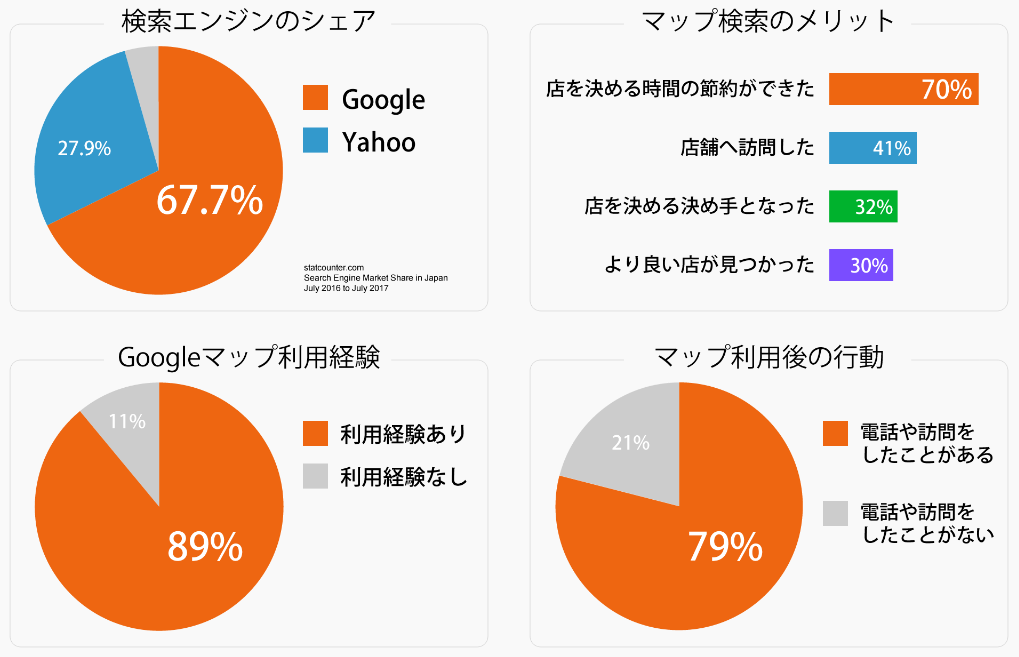
Task: Click the 検索エンジンのシェア chart title
Action: 248,20
